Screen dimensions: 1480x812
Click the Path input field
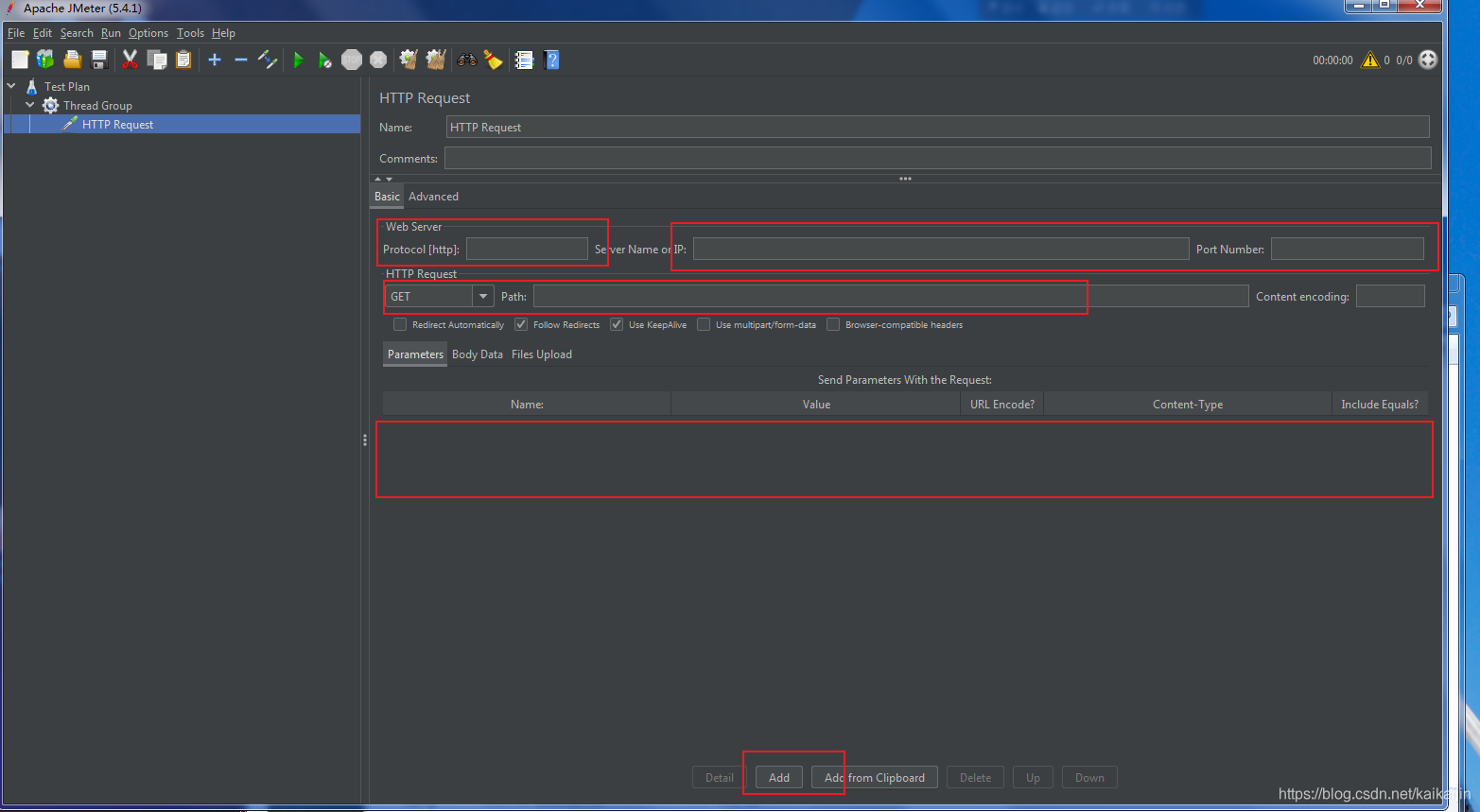point(891,296)
